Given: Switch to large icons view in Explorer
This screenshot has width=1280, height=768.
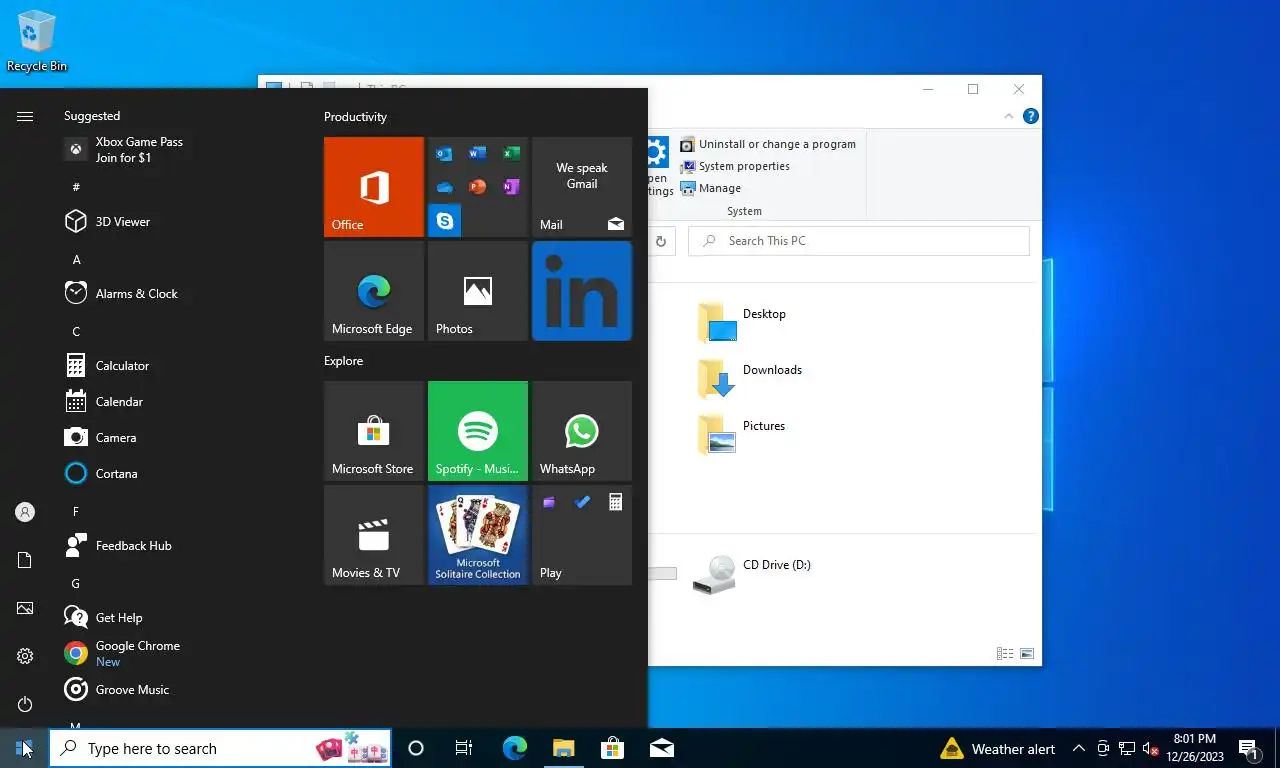Looking at the screenshot, I should click(x=1026, y=654).
